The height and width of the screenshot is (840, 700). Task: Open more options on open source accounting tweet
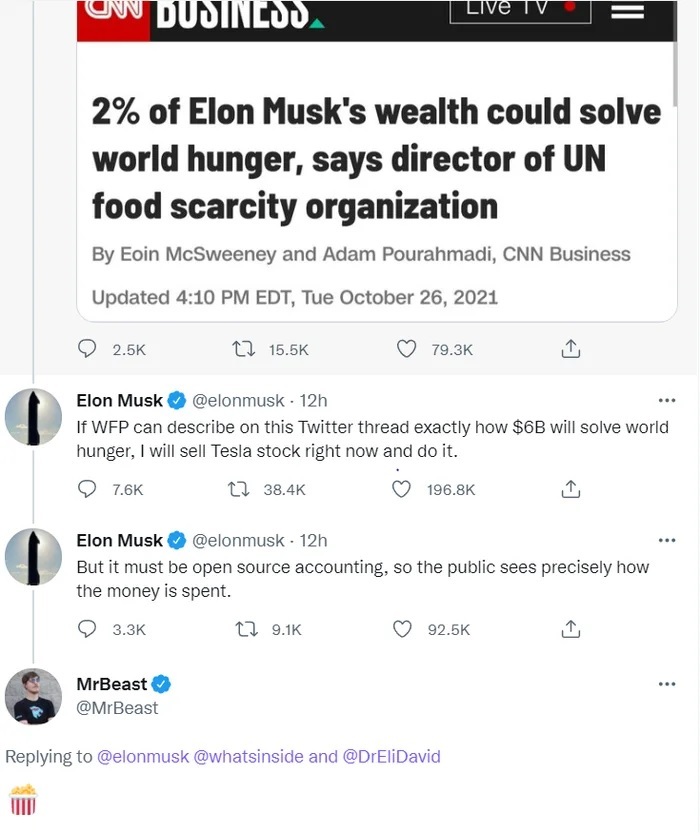point(667,540)
